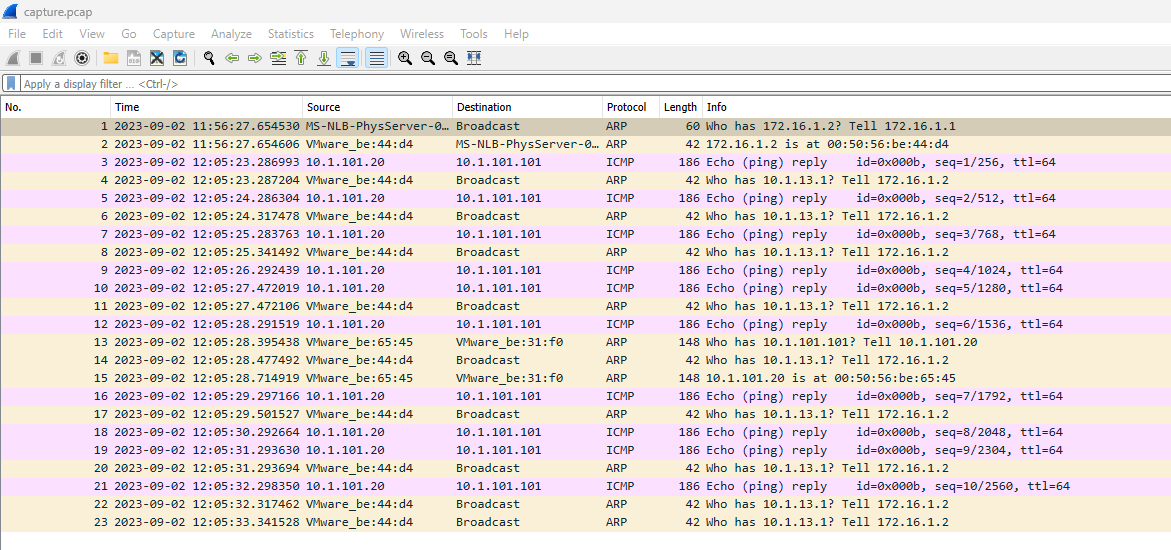Select packet 5 ICMP reply seq=2/512
Viewport: 1171px width, 550px height.
click(x=586, y=198)
